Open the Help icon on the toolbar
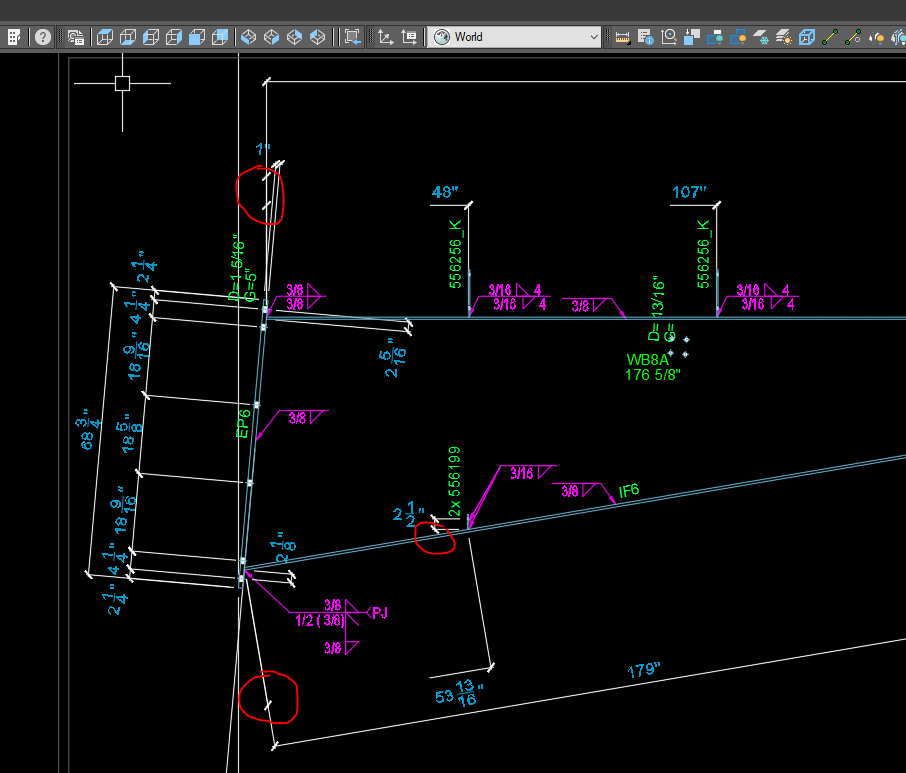 [42, 37]
